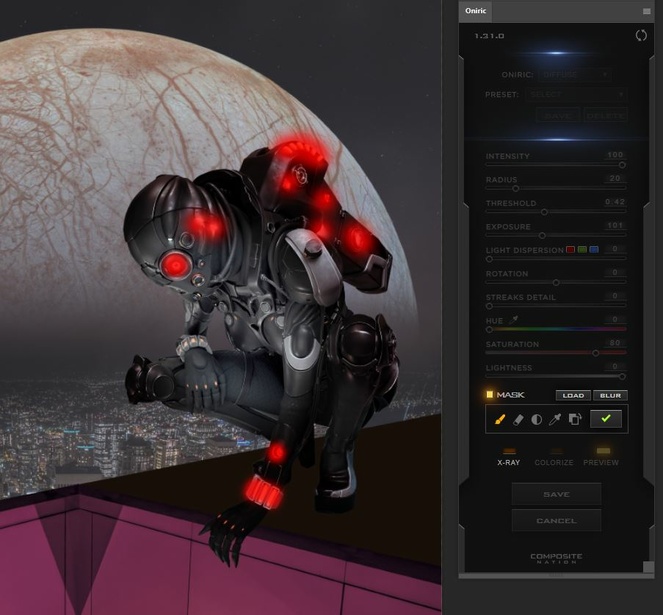Click the reset refresh icon
Viewport: 663px width, 615px height.
point(641,36)
